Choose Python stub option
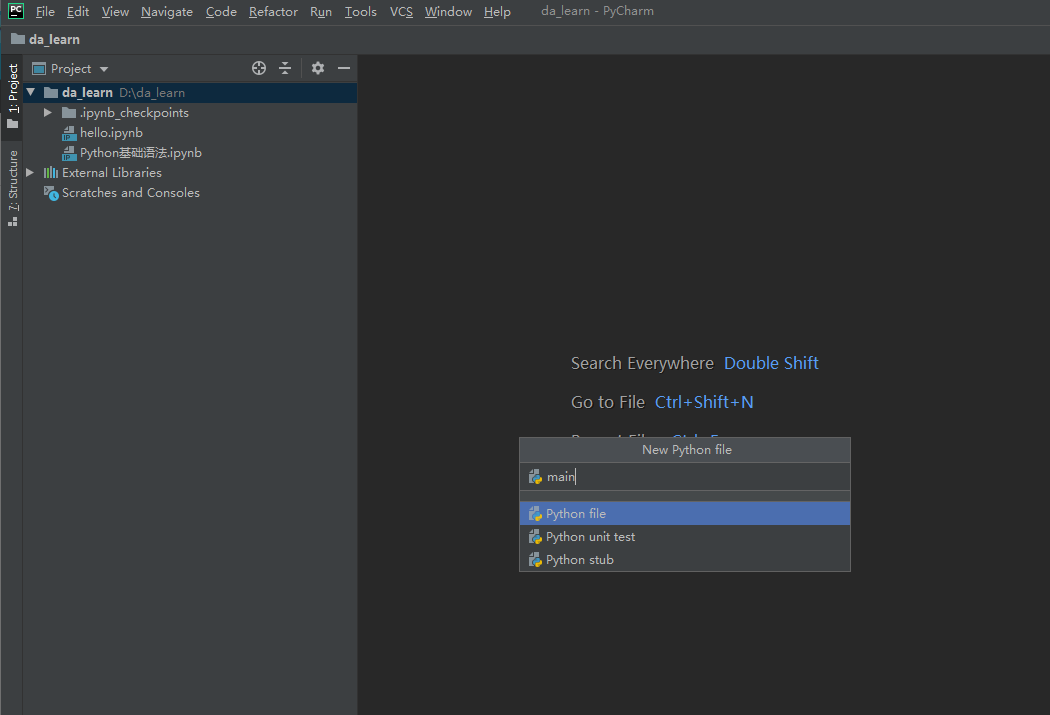This screenshot has width=1050, height=715. pos(684,560)
